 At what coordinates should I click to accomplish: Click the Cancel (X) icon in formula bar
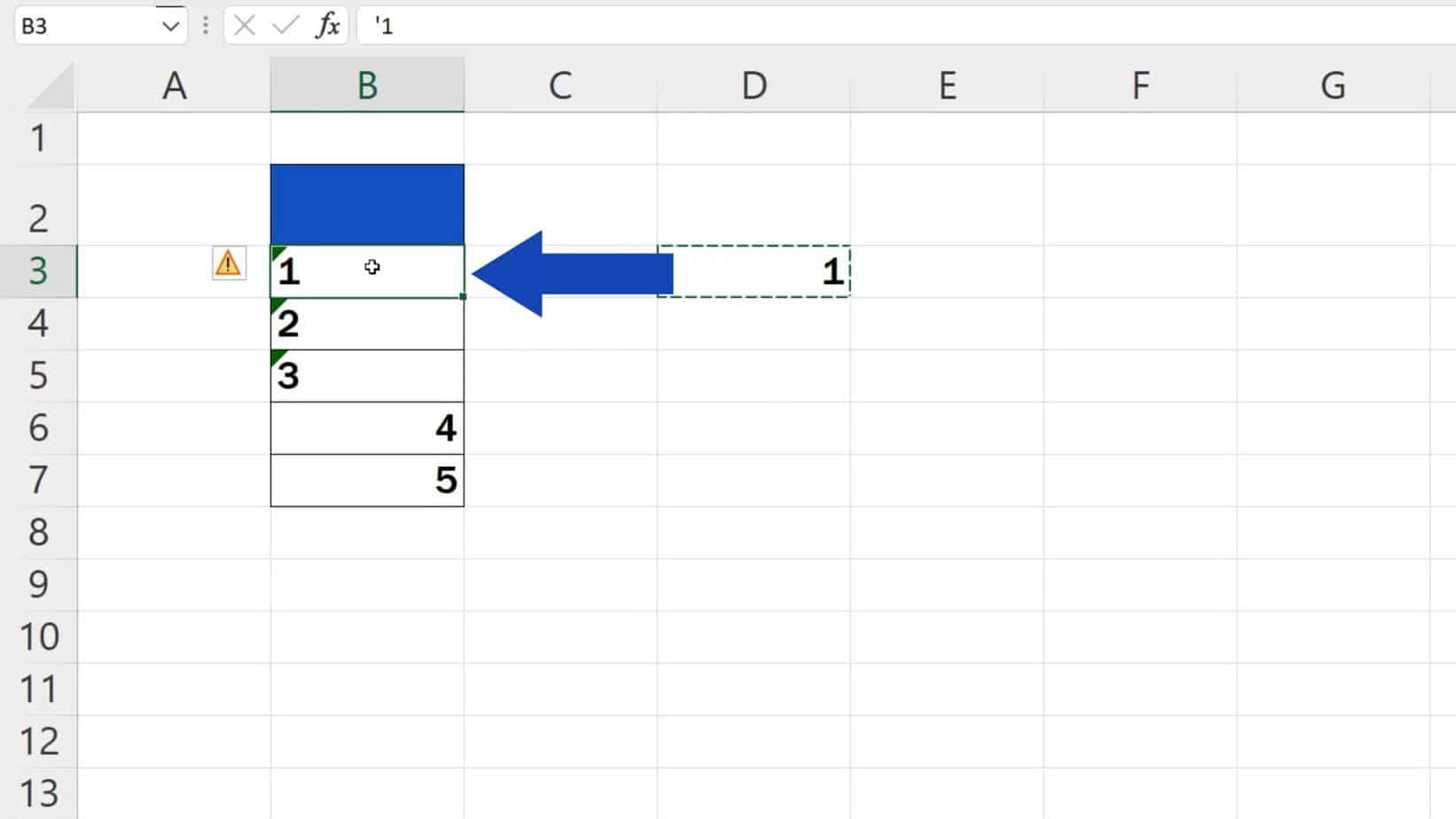pos(244,26)
